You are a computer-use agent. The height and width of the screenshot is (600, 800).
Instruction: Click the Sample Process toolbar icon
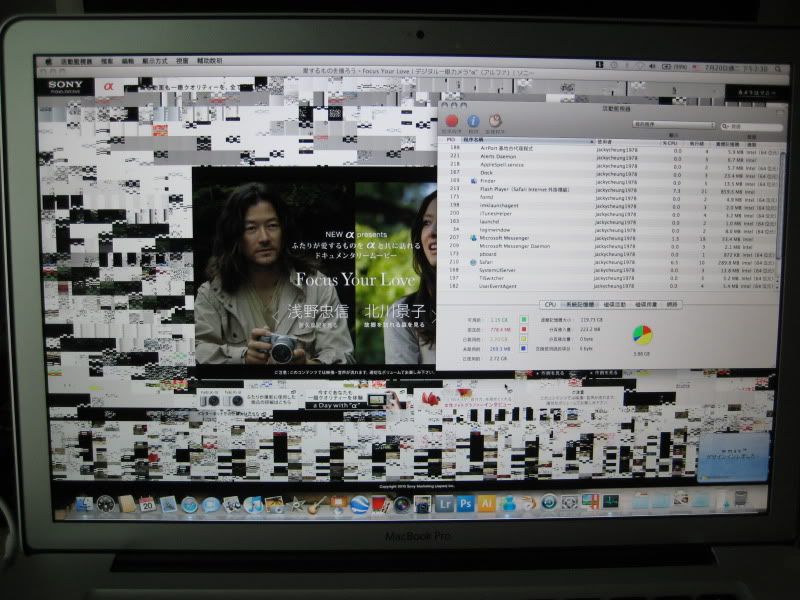point(495,121)
